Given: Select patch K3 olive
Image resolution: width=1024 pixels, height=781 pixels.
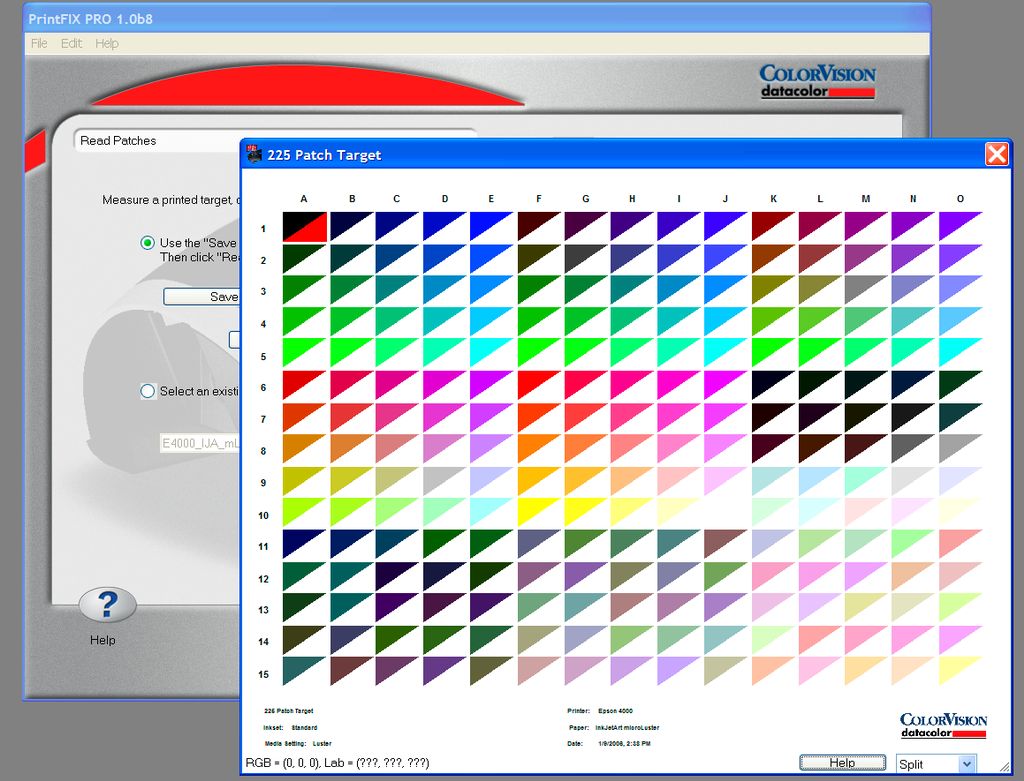Looking at the screenshot, I should (773, 290).
